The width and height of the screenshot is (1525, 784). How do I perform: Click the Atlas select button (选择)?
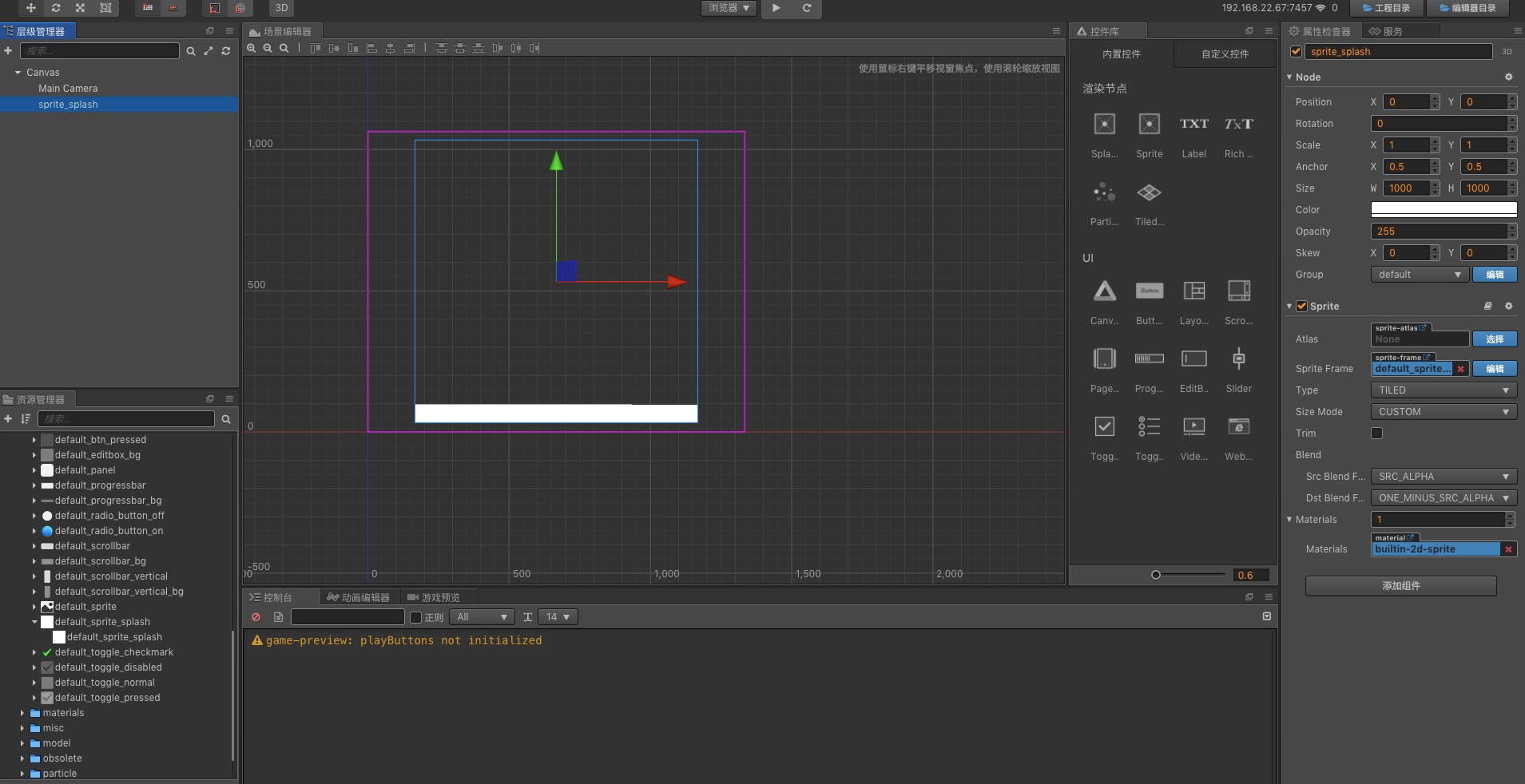point(1495,339)
